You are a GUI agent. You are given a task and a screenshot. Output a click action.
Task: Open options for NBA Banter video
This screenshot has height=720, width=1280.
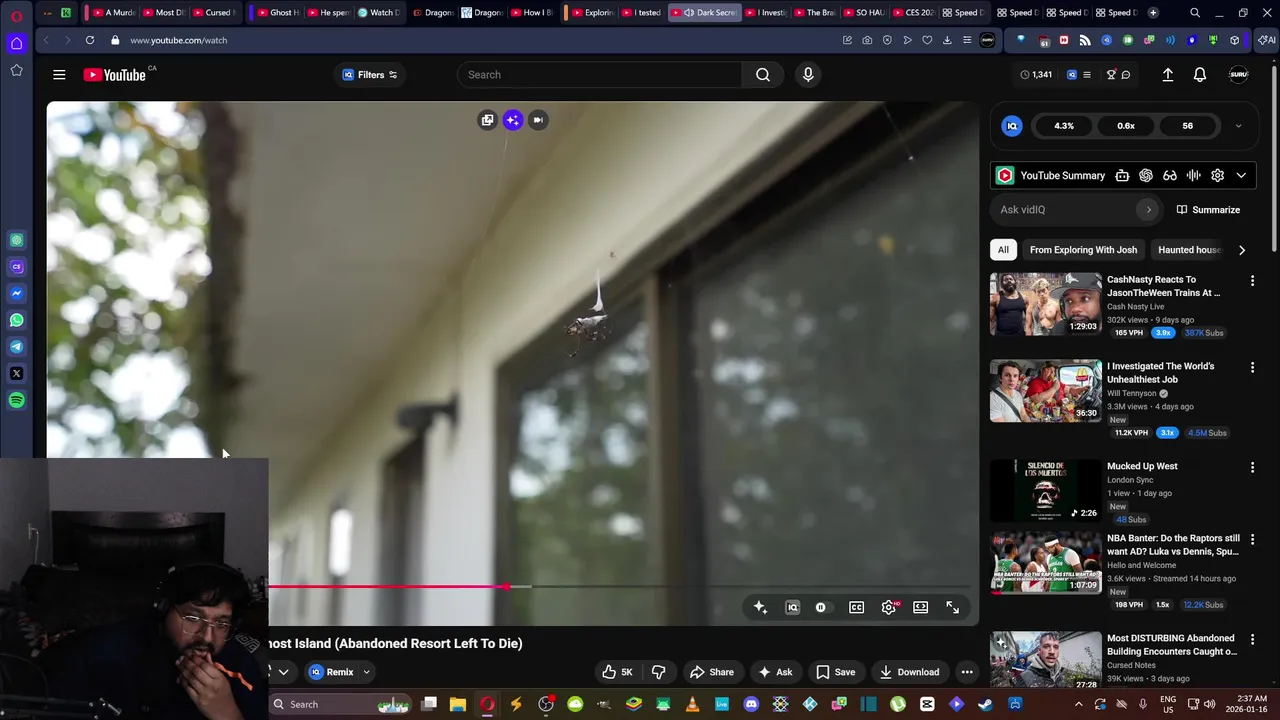pyautogui.click(x=1252, y=540)
